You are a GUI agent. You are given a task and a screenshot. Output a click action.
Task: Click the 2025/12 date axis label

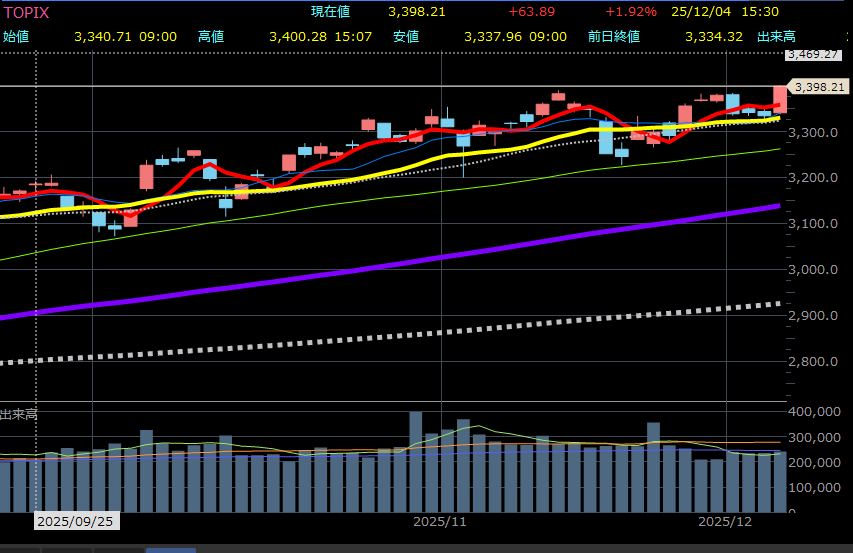pyautogui.click(x=725, y=521)
